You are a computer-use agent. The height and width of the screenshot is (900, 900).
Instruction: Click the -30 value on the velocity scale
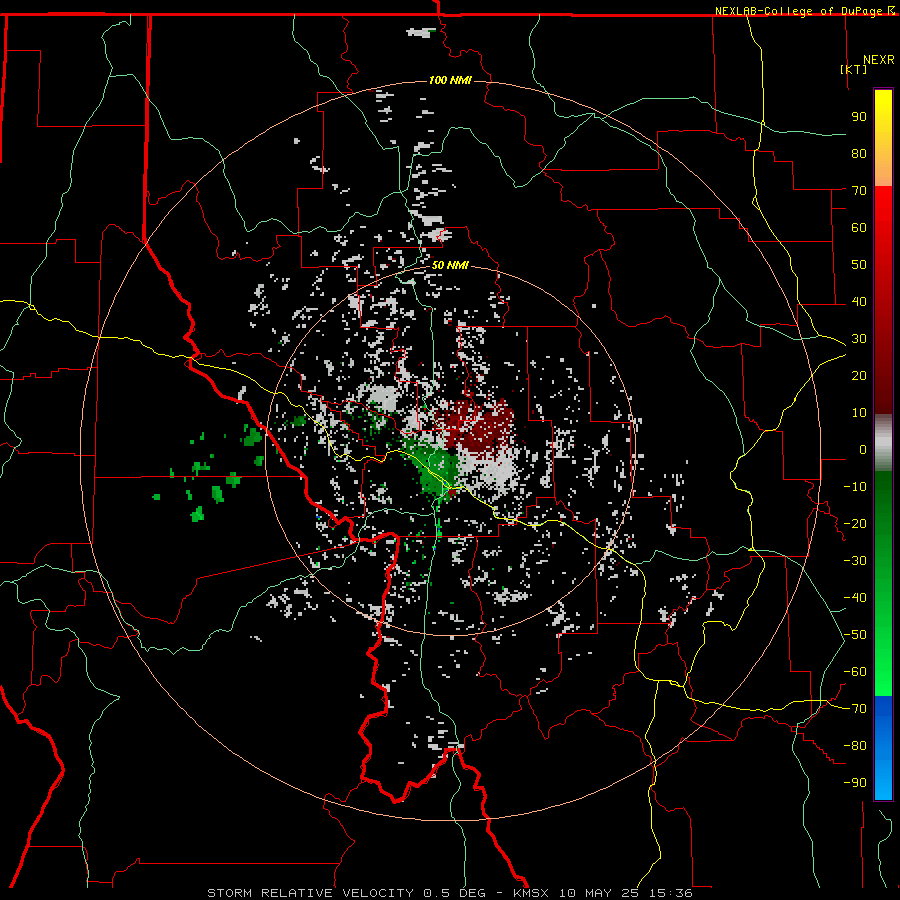click(x=855, y=561)
